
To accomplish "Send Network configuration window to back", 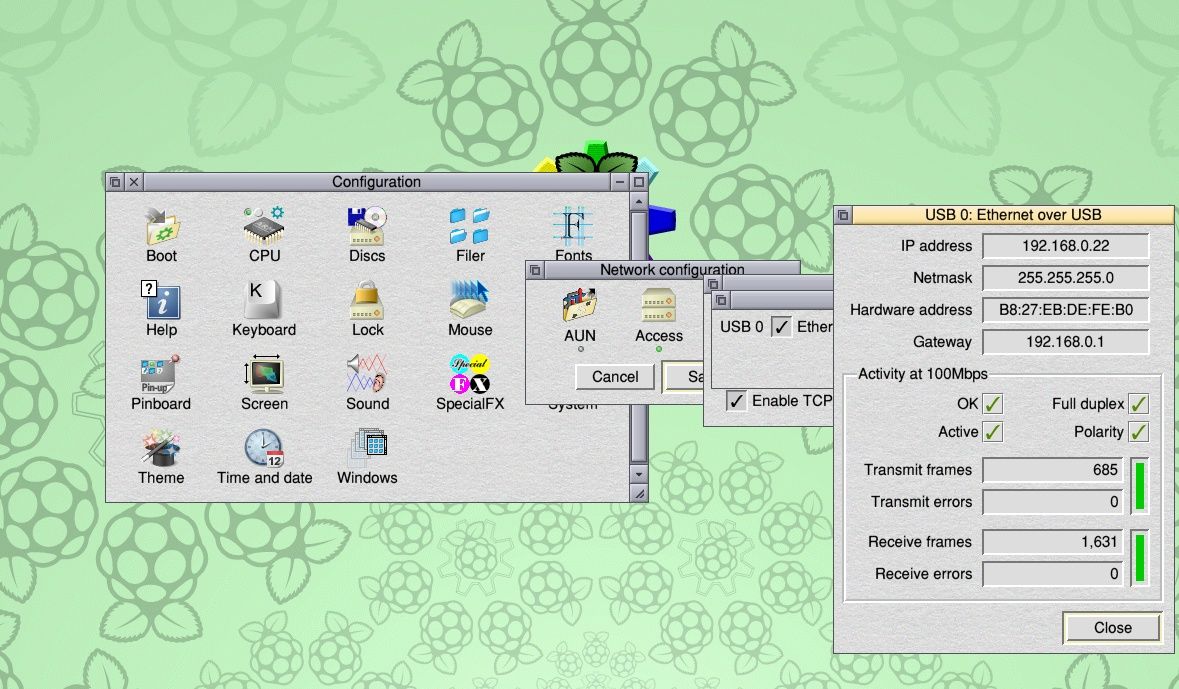I will [x=535, y=269].
